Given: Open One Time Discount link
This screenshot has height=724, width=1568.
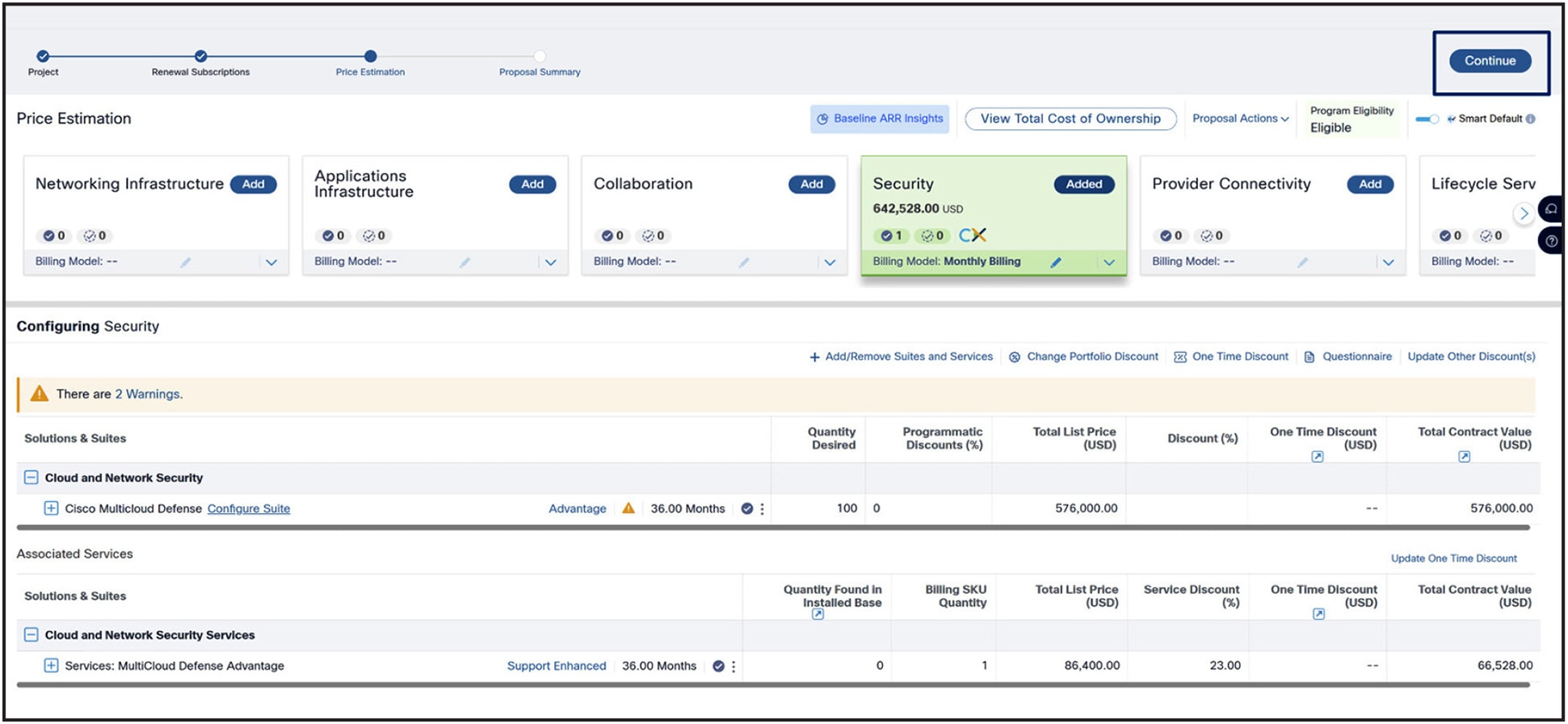Looking at the screenshot, I should 1231,356.
